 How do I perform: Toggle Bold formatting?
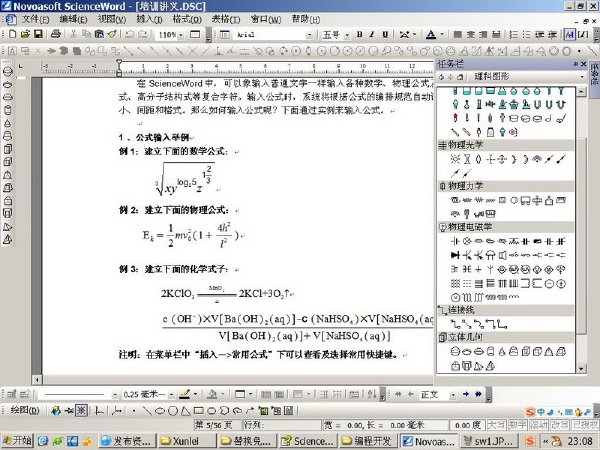click(x=359, y=34)
